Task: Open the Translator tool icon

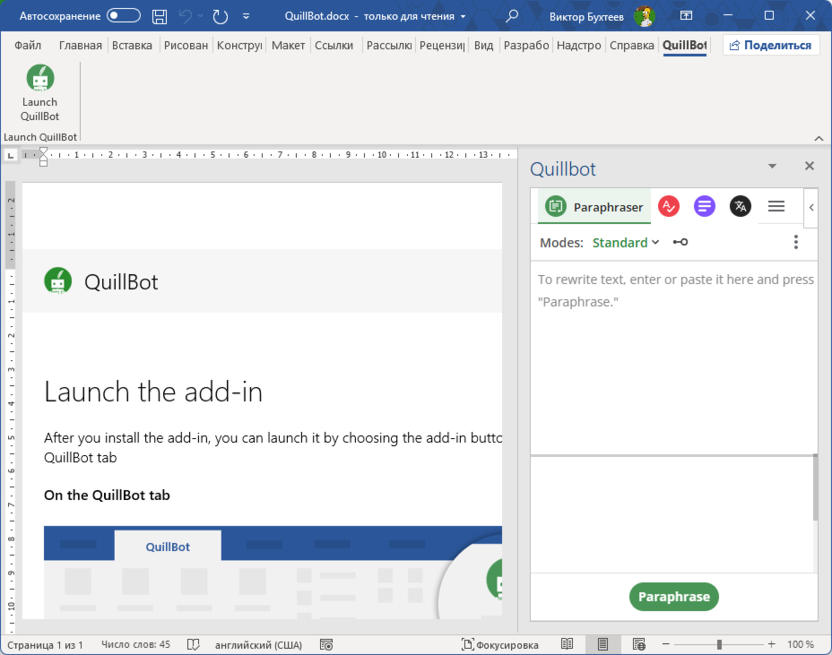Action: click(740, 206)
